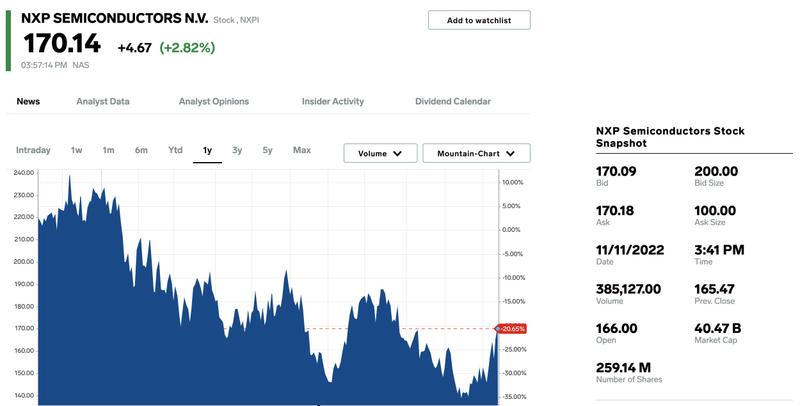Click the Bid value 170.09
Screen dimensions: 800x406
click(616, 171)
